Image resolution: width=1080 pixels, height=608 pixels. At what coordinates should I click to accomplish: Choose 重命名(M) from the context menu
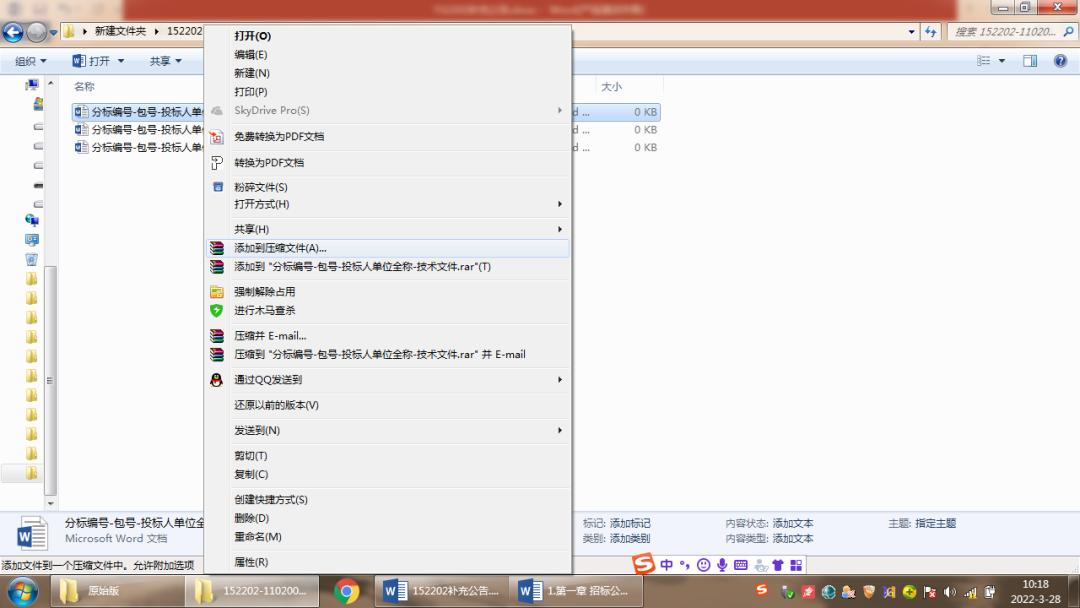pos(257,537)
